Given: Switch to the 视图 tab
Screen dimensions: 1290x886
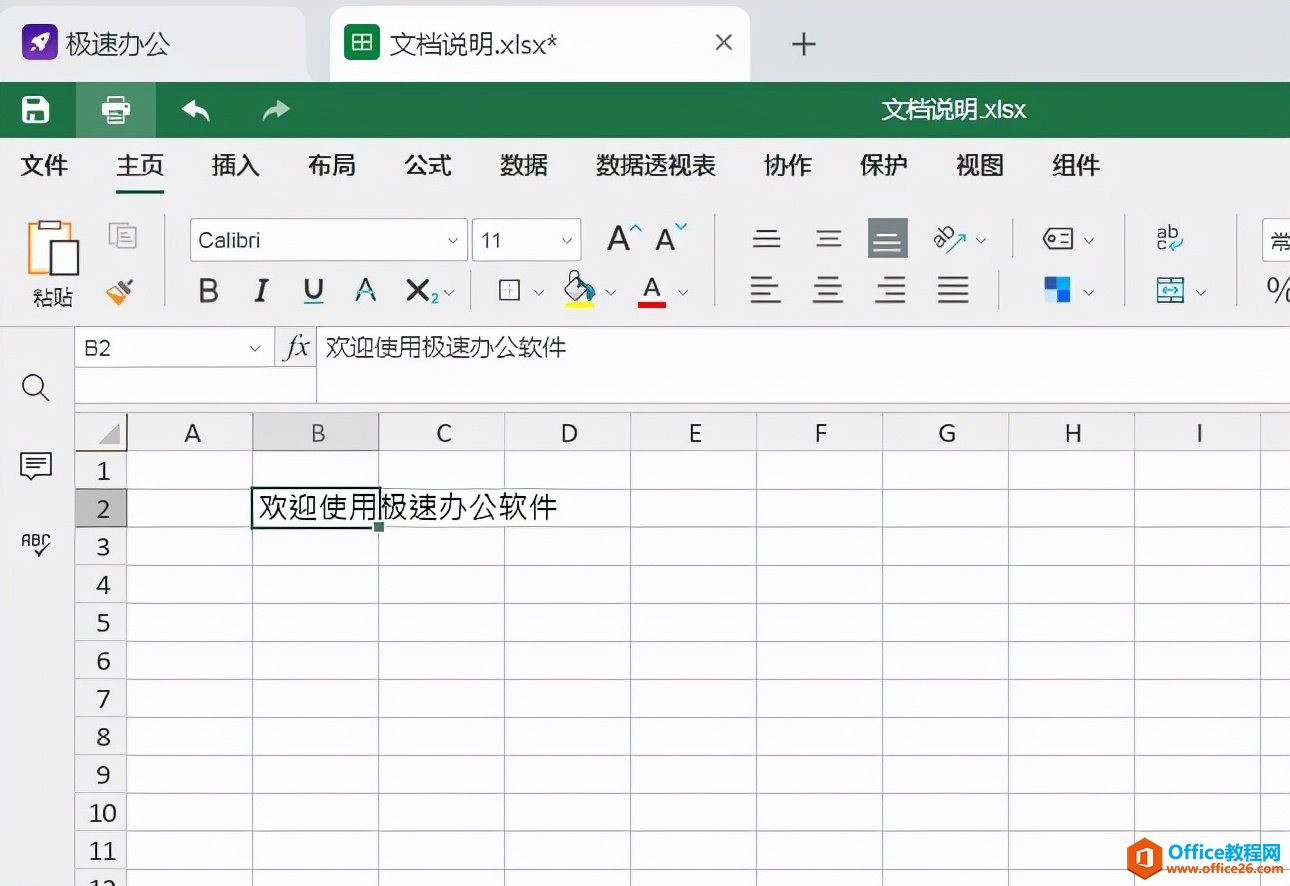Looking at the screenshot, I should click(x=980, y=166).
